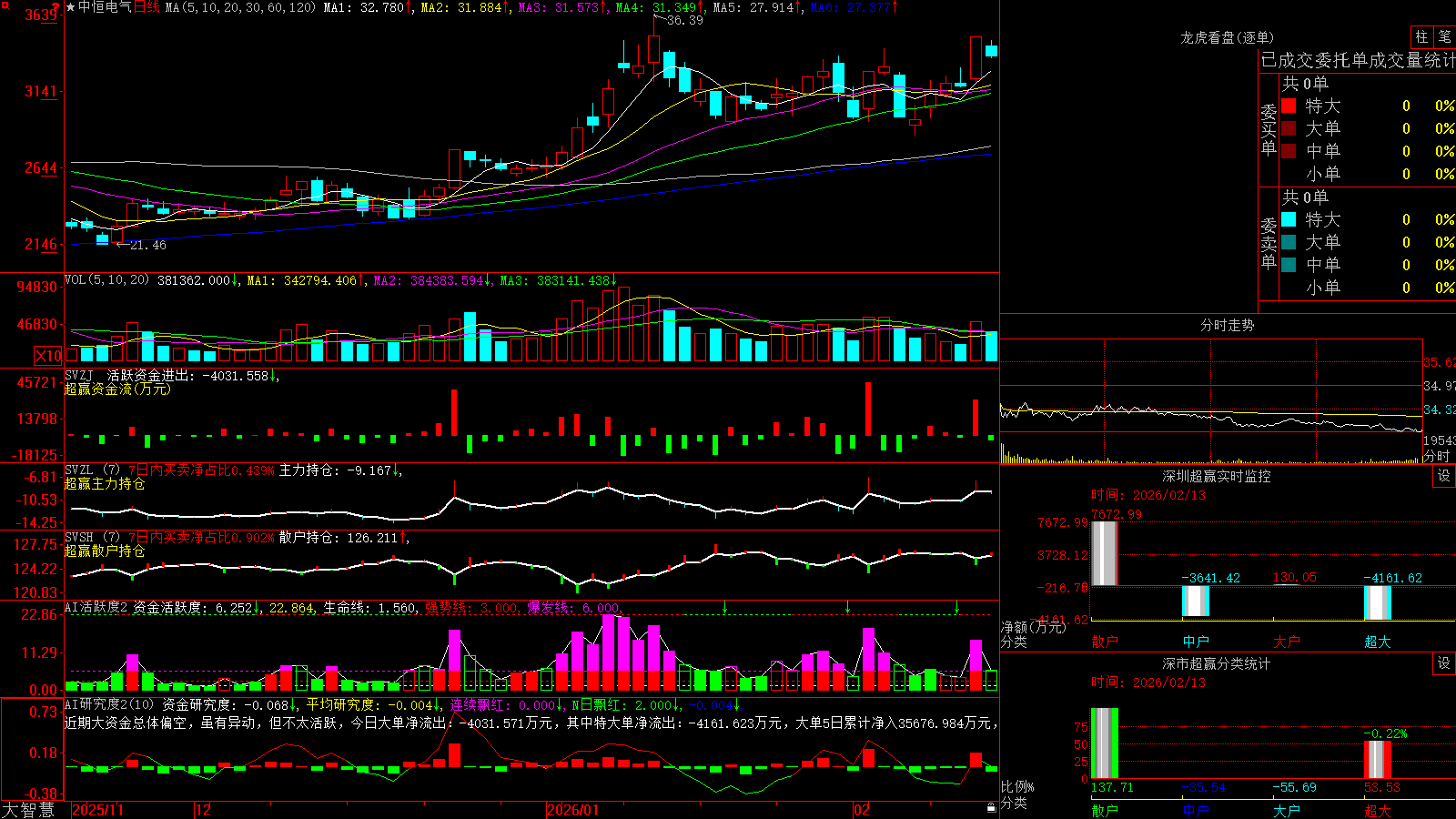Select 超大 in 深市超赢分类统计 chart

tap(1378, 811)
